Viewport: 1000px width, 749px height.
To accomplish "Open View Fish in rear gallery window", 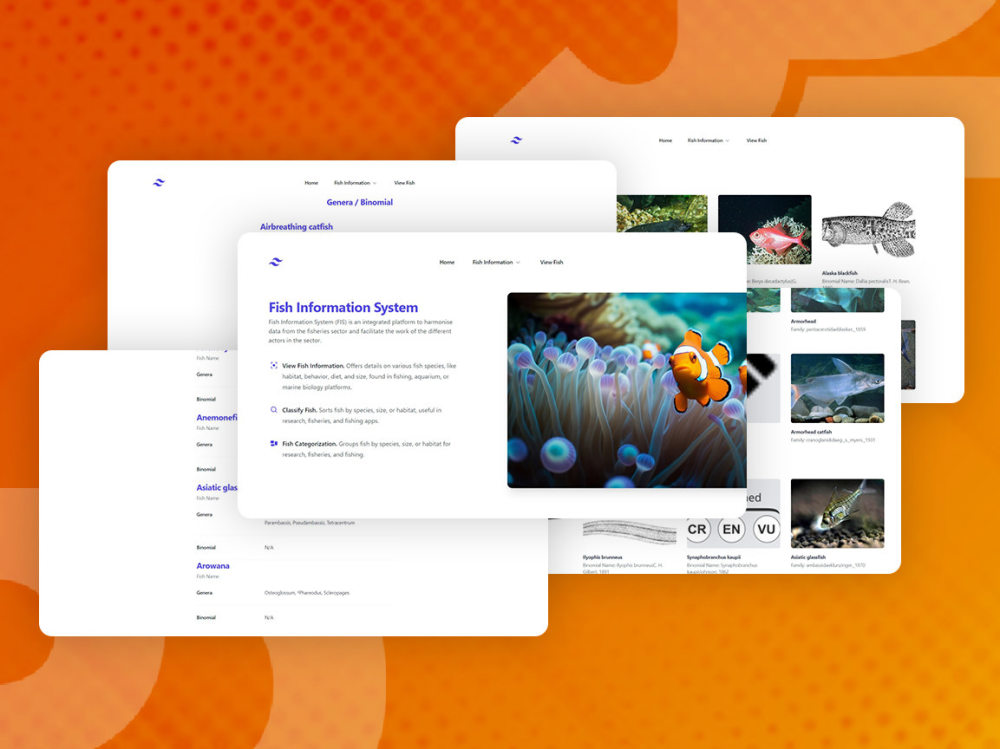I will point(756,140).
